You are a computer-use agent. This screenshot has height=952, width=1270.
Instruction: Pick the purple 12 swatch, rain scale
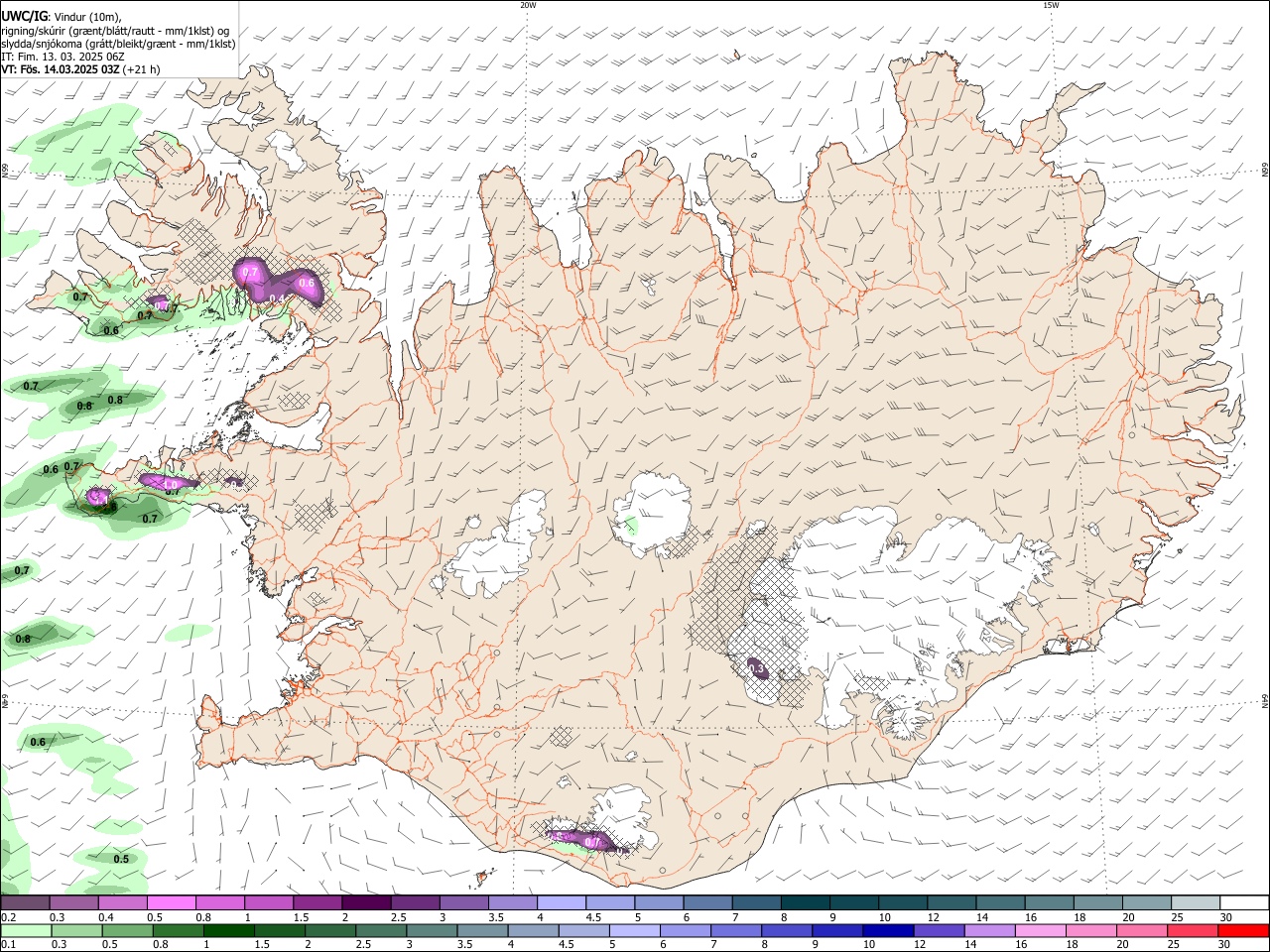(x=940, y=930)
